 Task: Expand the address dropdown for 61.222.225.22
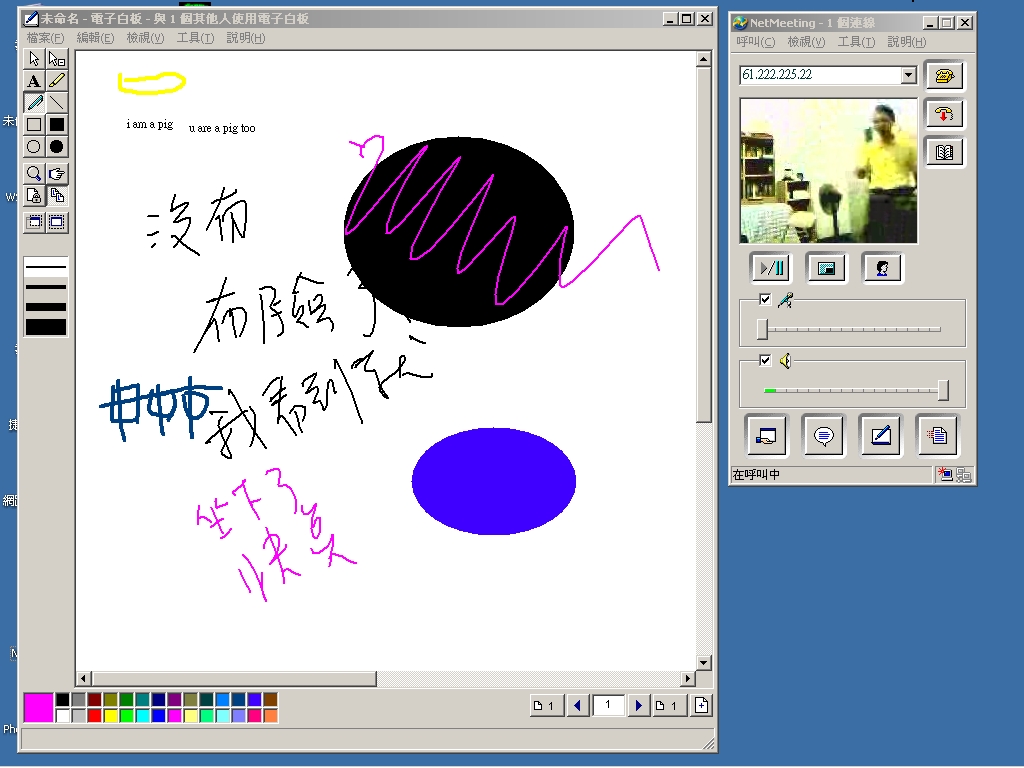click(908, 75)
